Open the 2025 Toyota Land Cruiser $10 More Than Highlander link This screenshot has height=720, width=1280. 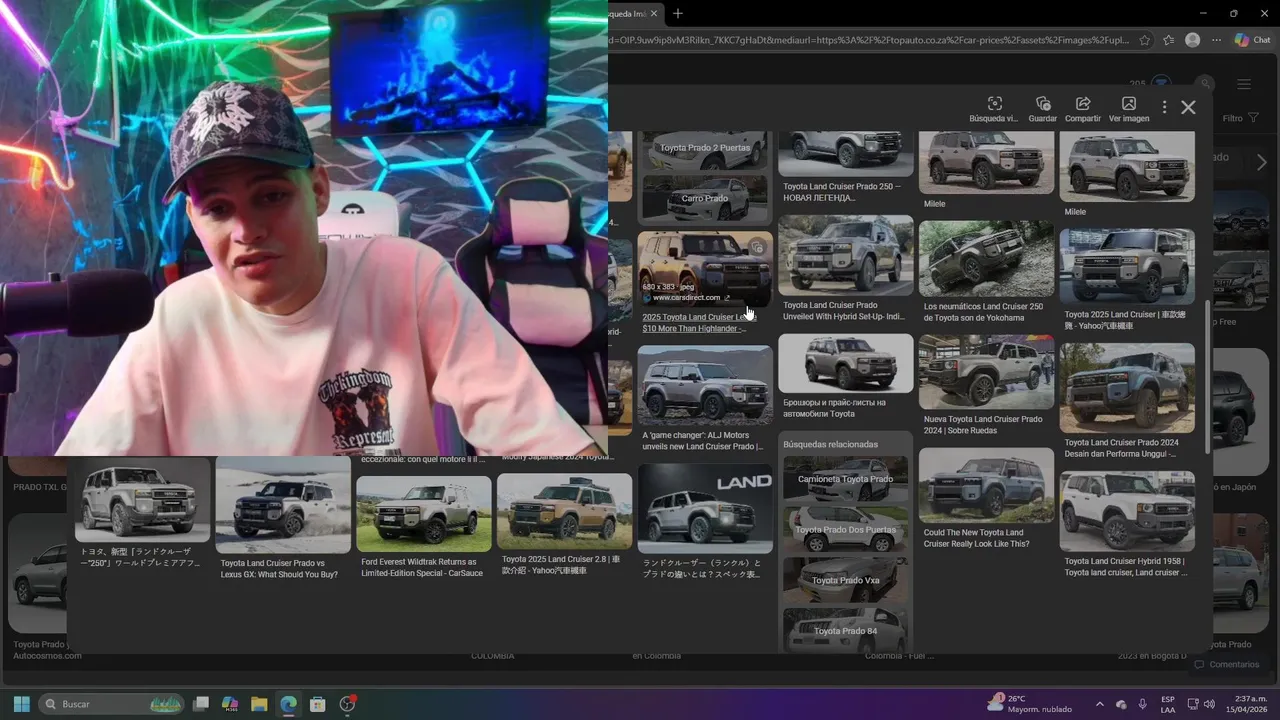pos(699,323)
